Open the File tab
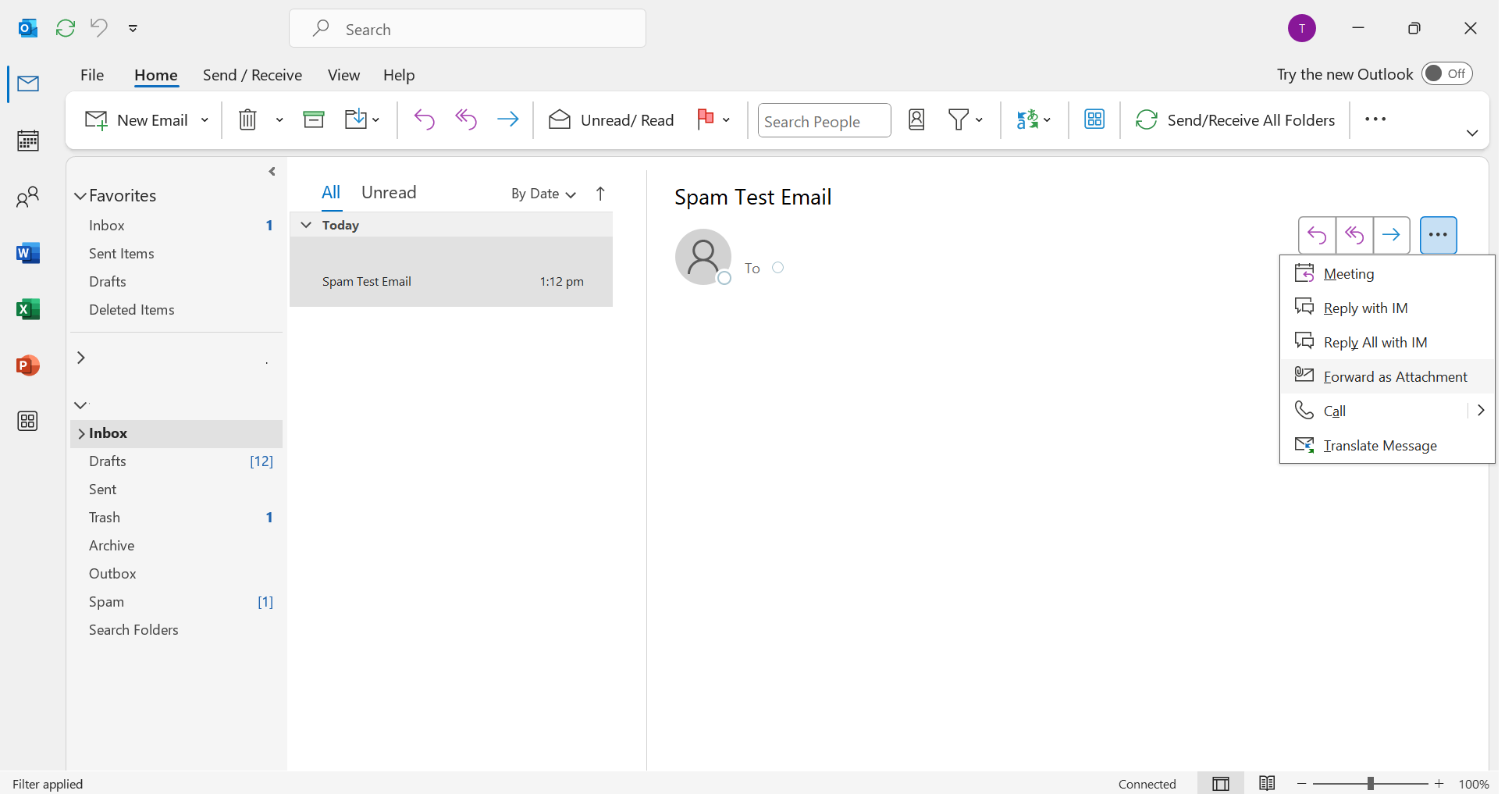 92,75
